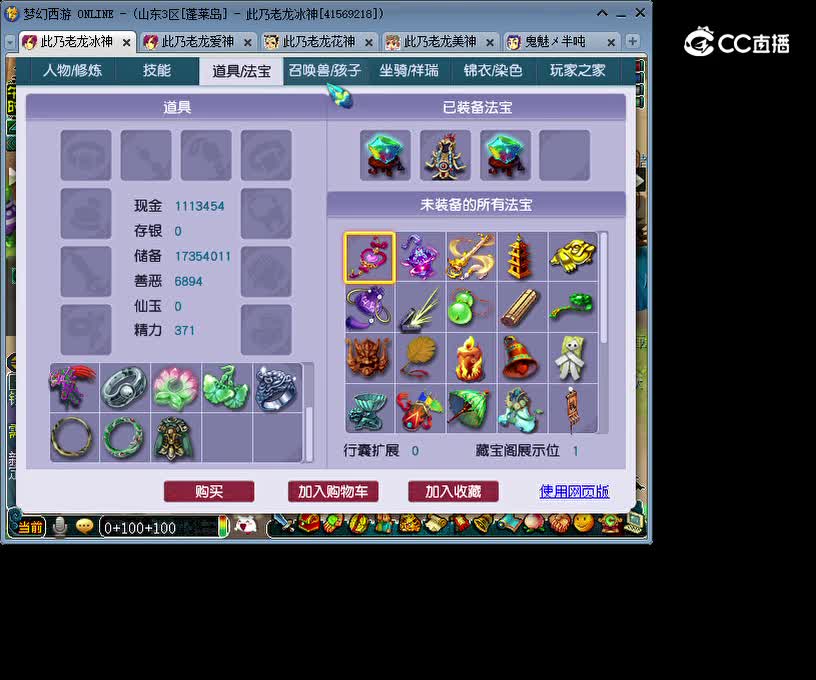816x680 pixels.
Task: Click the equipped golden robe treasure
Action: tap(445, 156)
